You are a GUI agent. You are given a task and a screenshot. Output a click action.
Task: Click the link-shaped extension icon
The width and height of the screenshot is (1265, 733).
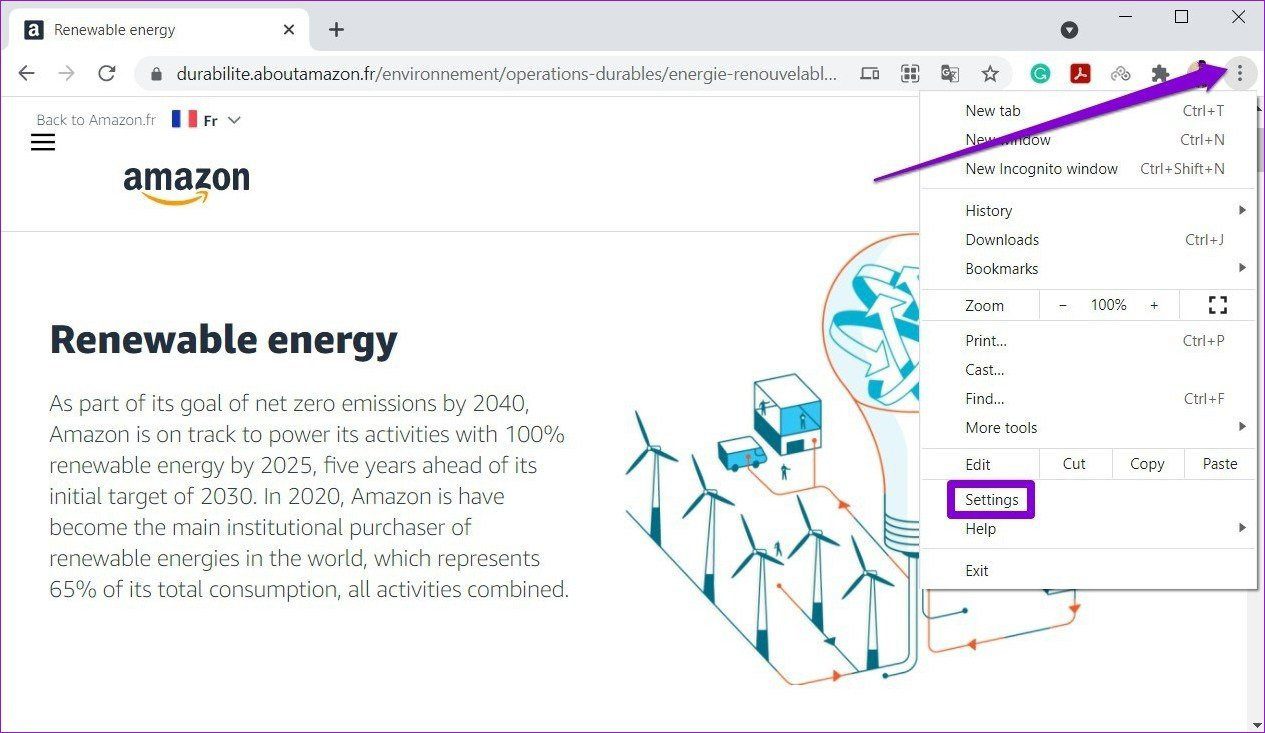(x=1120, y=73)
